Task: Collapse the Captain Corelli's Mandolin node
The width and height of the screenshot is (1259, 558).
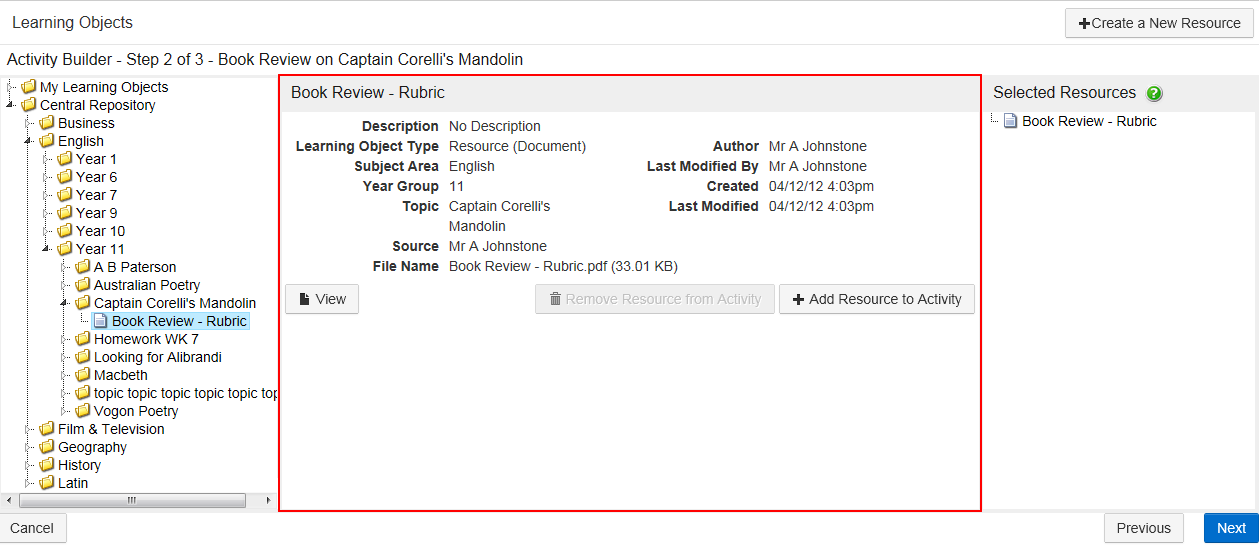Action: (x=64, y=303)
